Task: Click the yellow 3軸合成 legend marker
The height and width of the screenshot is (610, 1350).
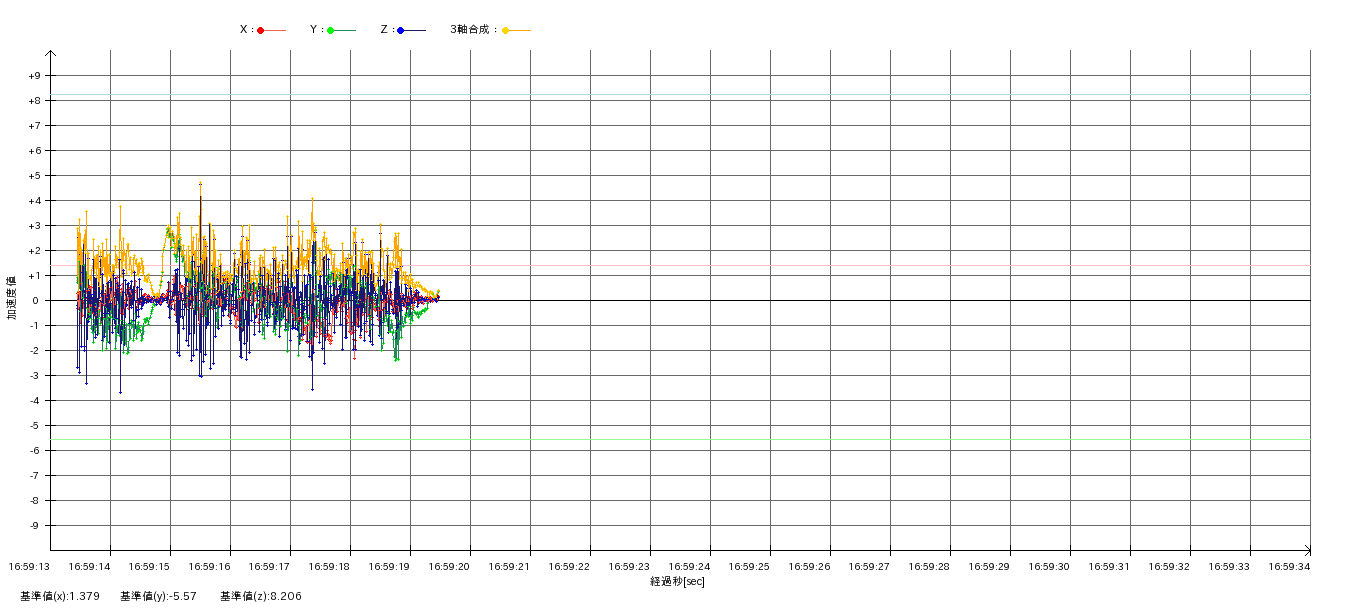Action: click(506, 31)
